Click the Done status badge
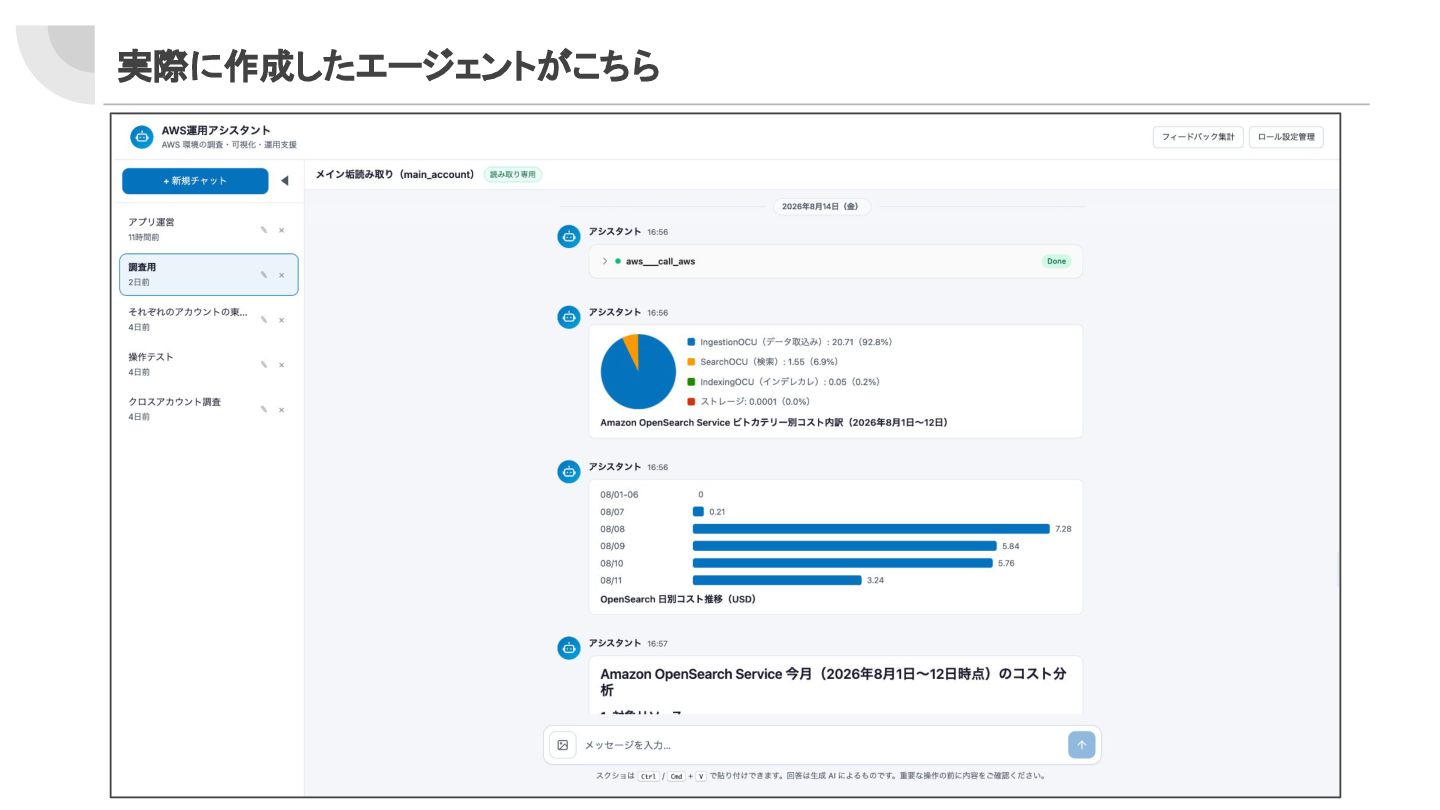The width and height of the screenshot is (1440, 810). (1056, 261)
